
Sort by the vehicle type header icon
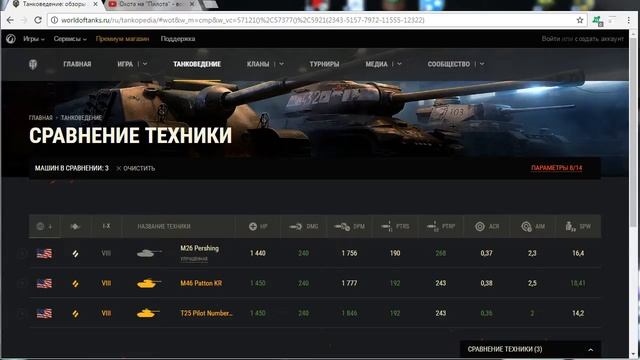pos(76,226)
